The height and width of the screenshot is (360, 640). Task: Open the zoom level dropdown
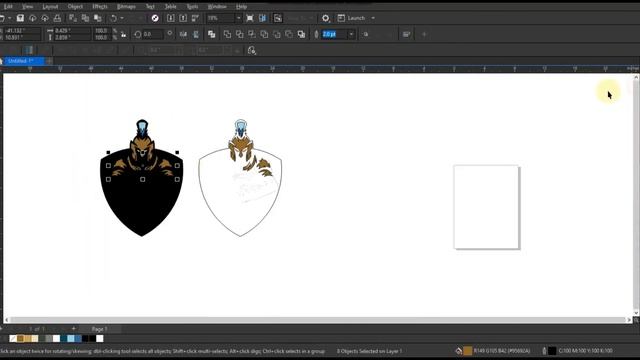click(x=238, y=18)
